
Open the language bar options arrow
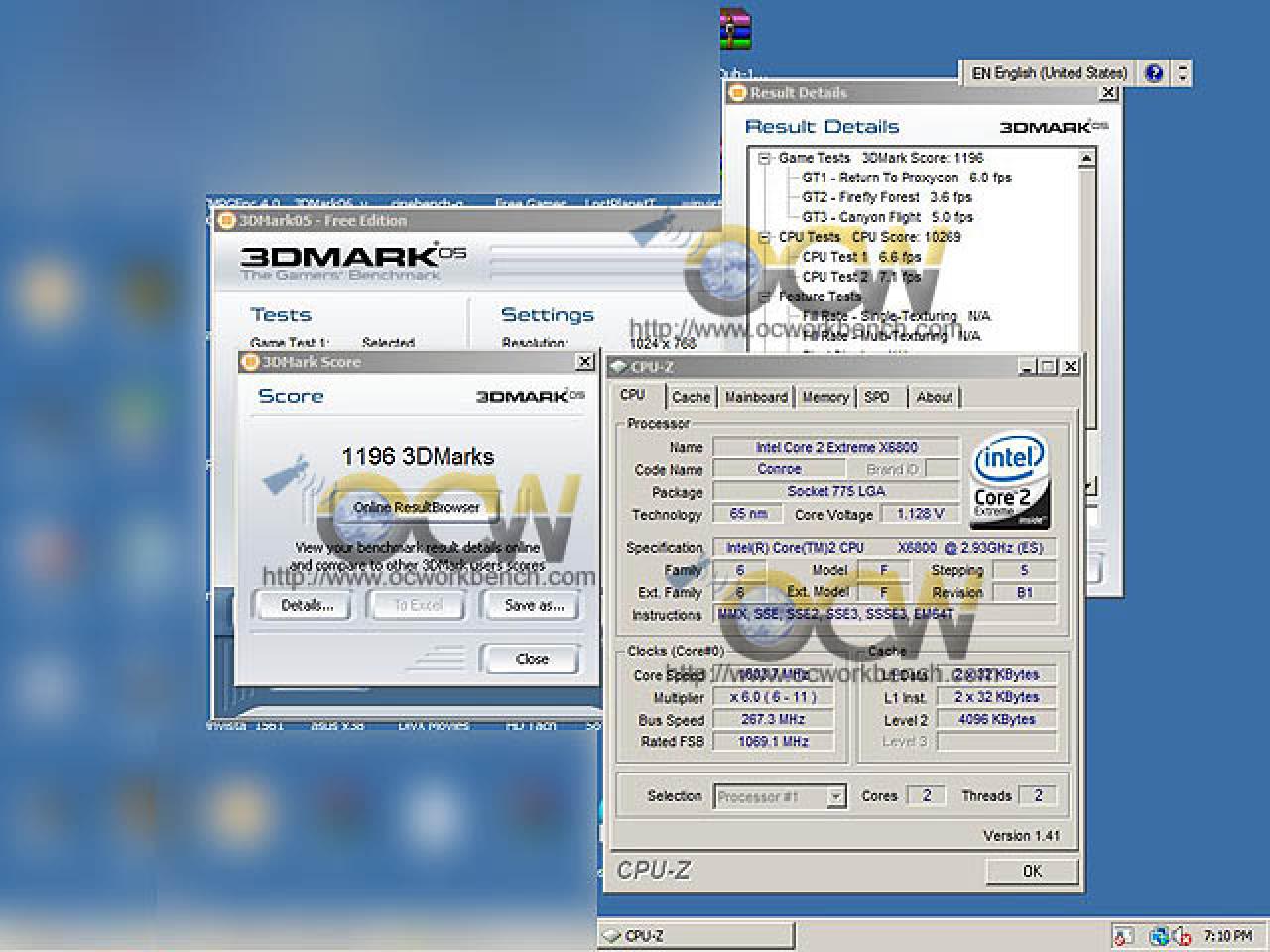tap(1182, 73)
